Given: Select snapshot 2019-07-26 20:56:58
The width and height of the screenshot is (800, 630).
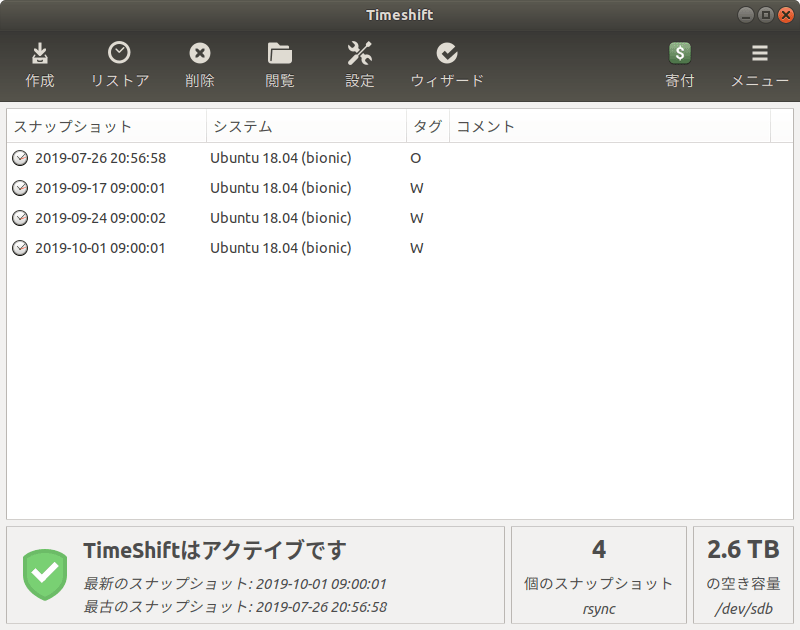Looking at the screenshot, I should (400, 158).
